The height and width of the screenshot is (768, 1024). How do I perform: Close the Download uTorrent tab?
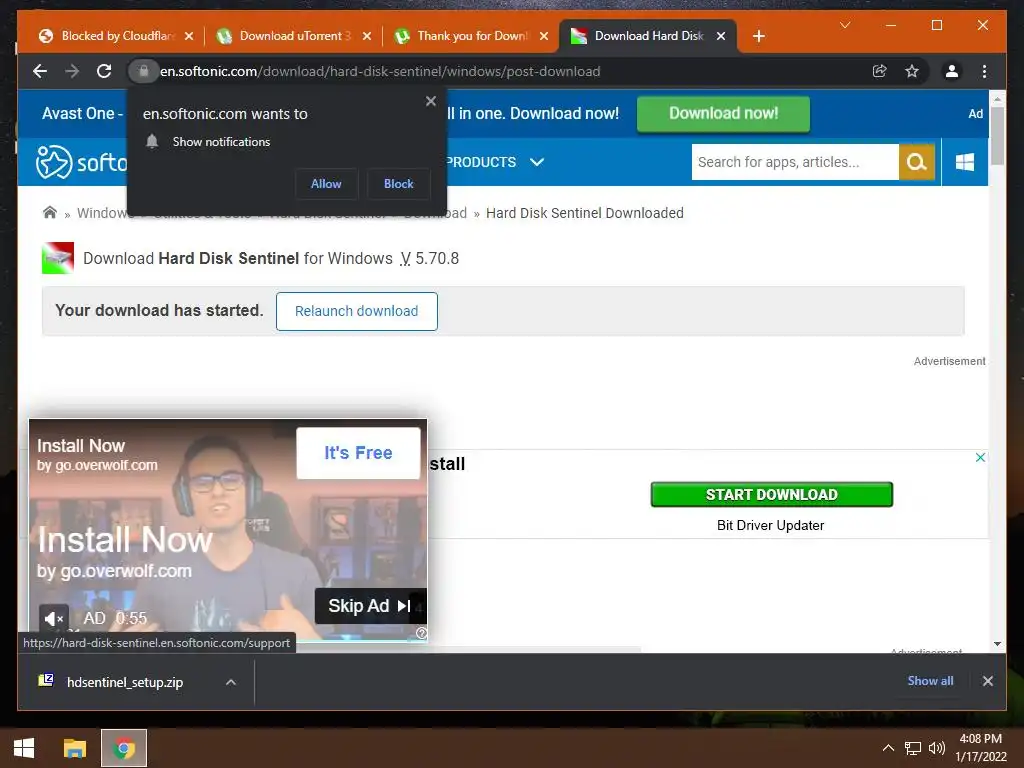(366, 37)
